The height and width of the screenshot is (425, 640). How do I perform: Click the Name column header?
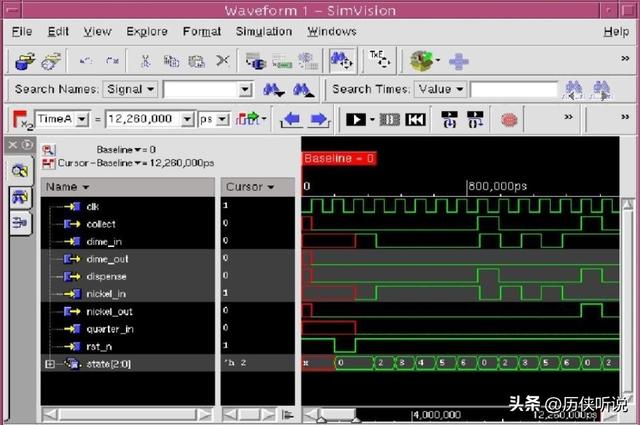[68, 187]
